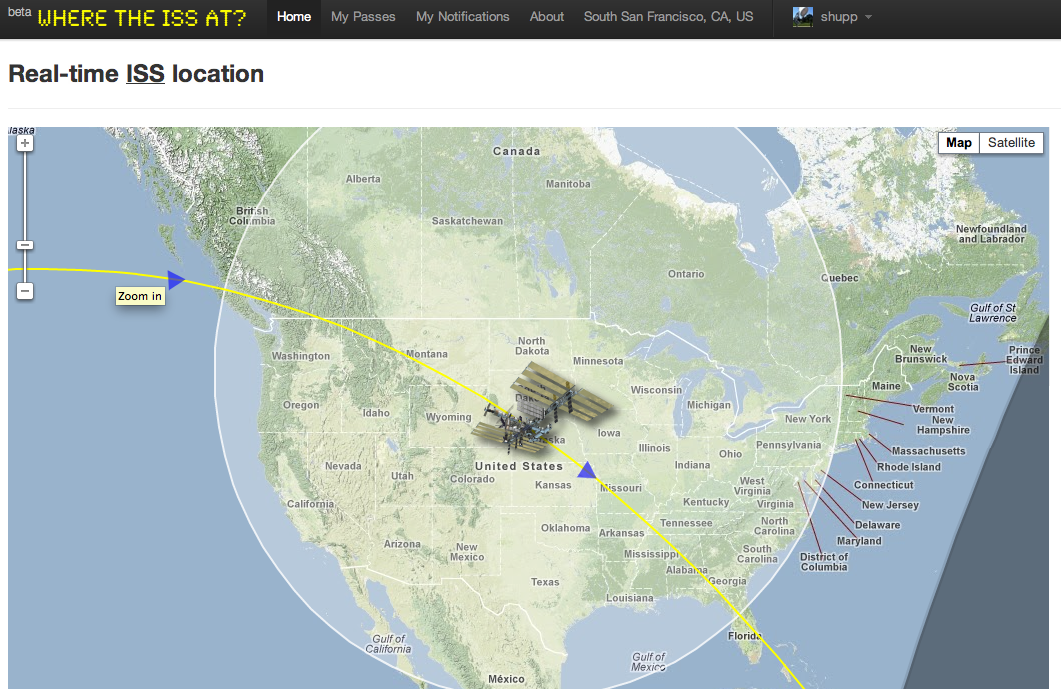1061x689 pixels.
Task: Click the New Jersey label
Action: 890,505
